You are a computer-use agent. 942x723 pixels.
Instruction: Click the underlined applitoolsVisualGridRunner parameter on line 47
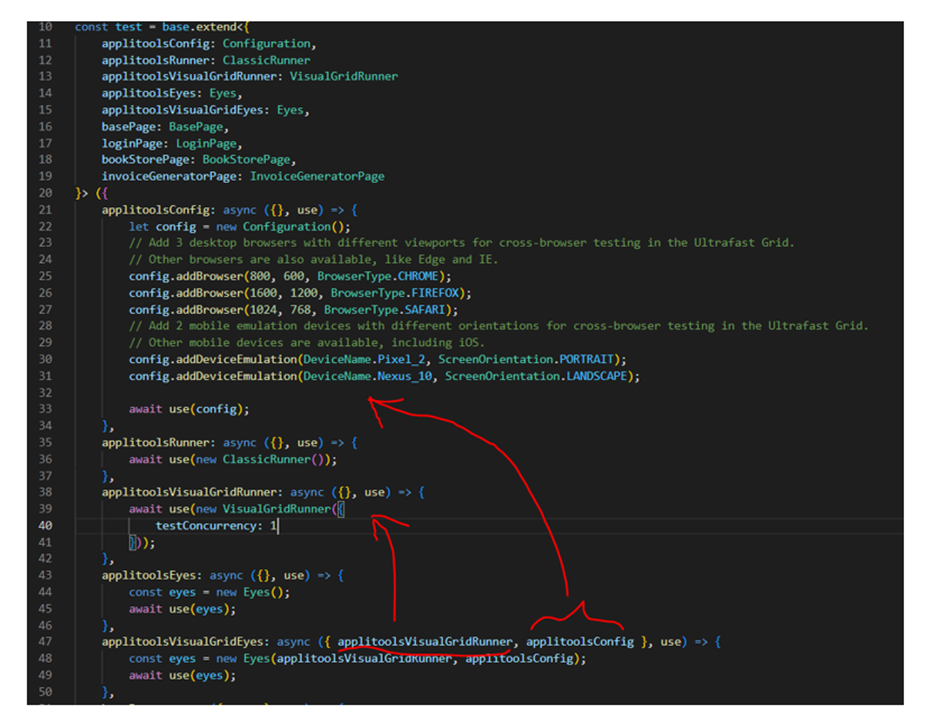point(426,641)
